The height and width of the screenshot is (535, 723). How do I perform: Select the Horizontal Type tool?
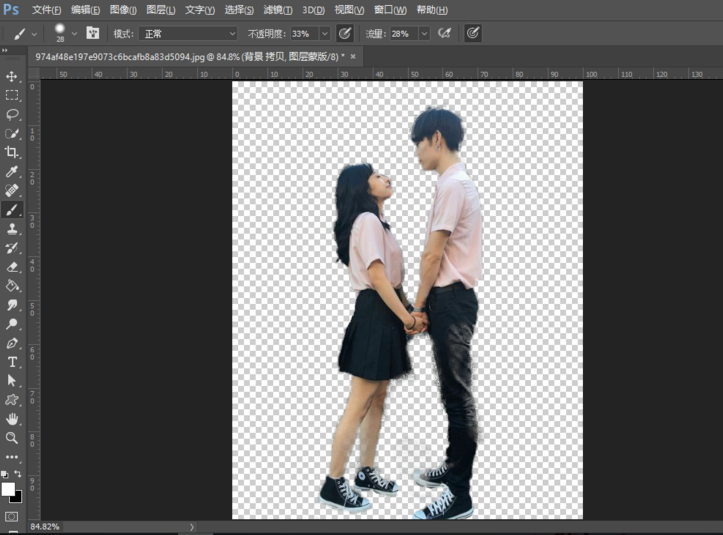pyautogui.click(x=12, y=362)
